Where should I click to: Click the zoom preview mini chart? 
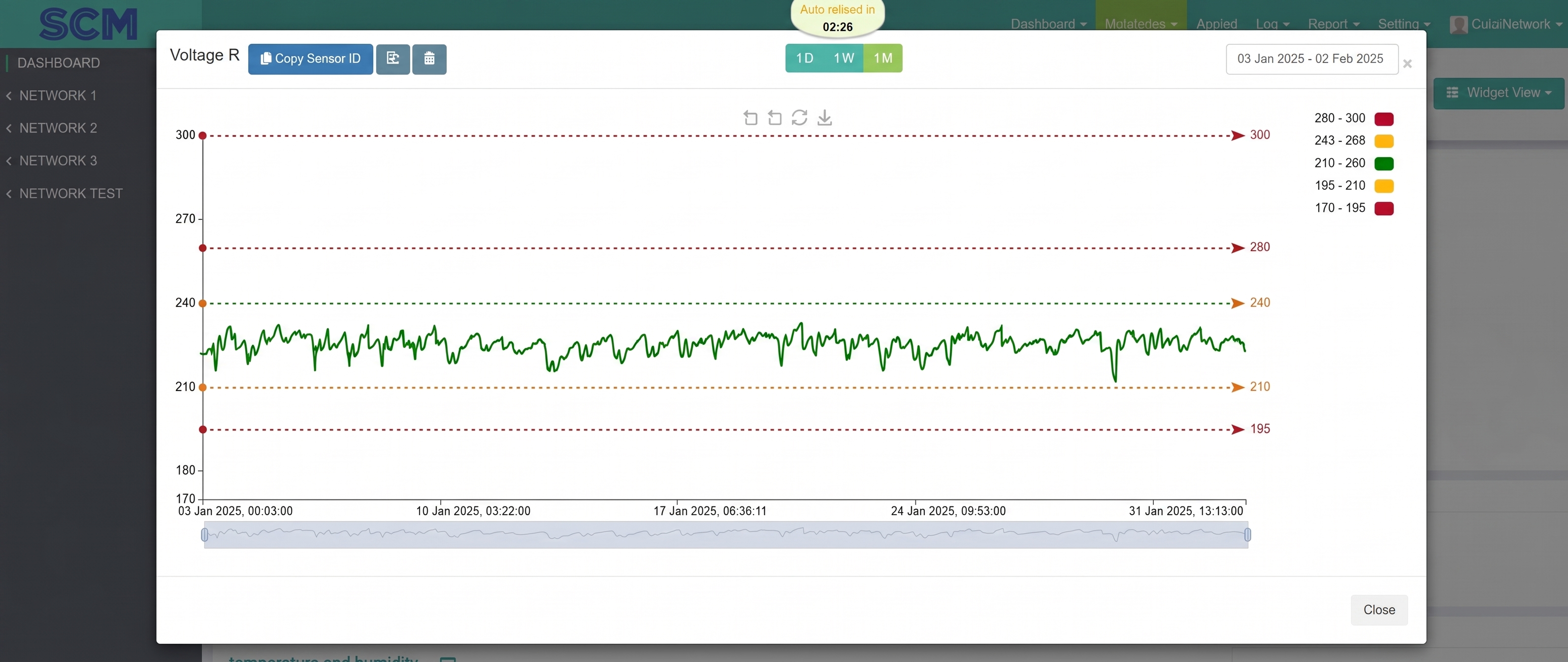pos(725,535)
